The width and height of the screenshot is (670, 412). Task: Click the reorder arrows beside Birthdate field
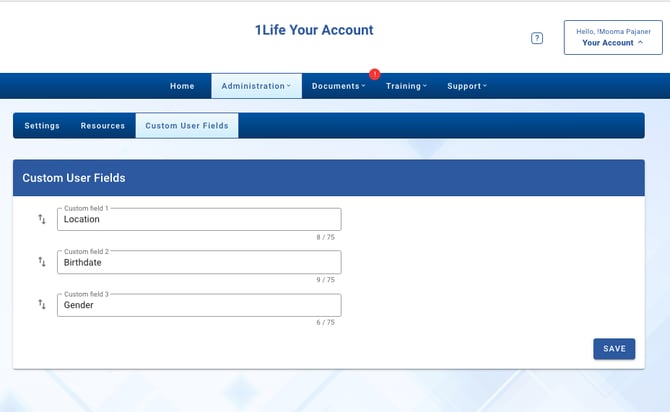(x=42, y=262)
